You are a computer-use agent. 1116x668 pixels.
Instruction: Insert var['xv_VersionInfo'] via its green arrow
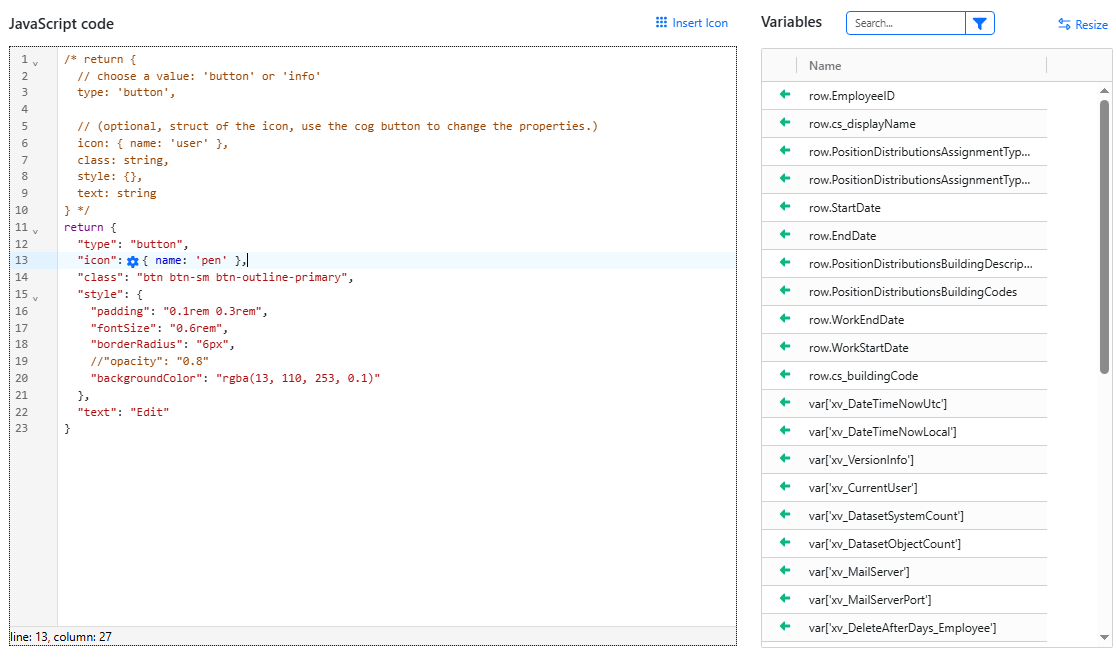(785, 458)
